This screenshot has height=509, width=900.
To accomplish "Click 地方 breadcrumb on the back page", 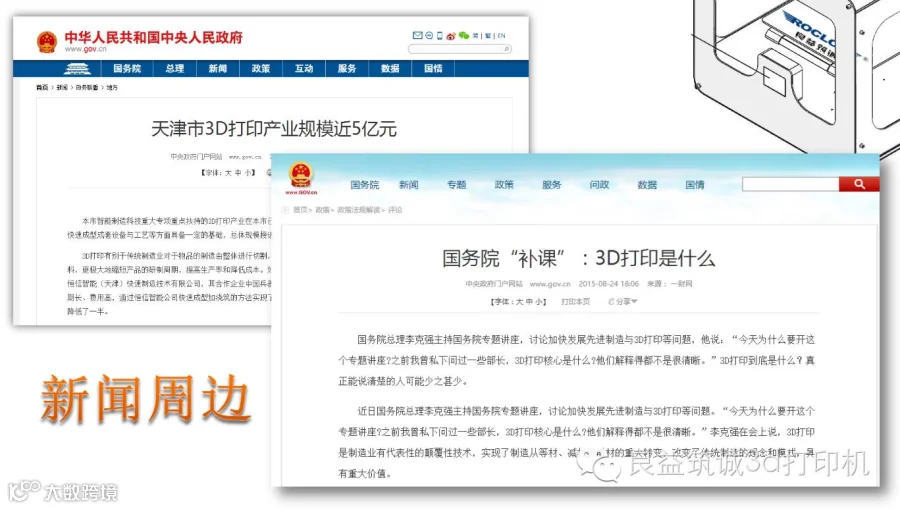I will coord(112,88).
